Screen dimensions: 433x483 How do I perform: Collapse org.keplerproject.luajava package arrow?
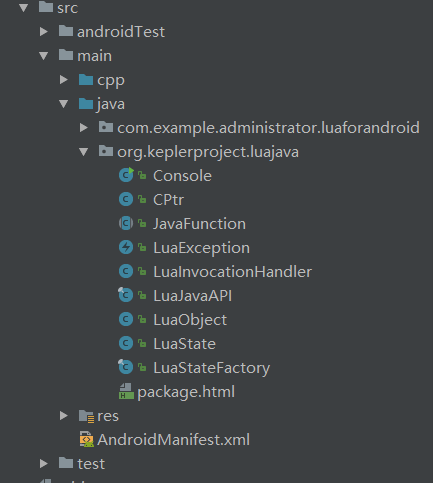[83, 152]
